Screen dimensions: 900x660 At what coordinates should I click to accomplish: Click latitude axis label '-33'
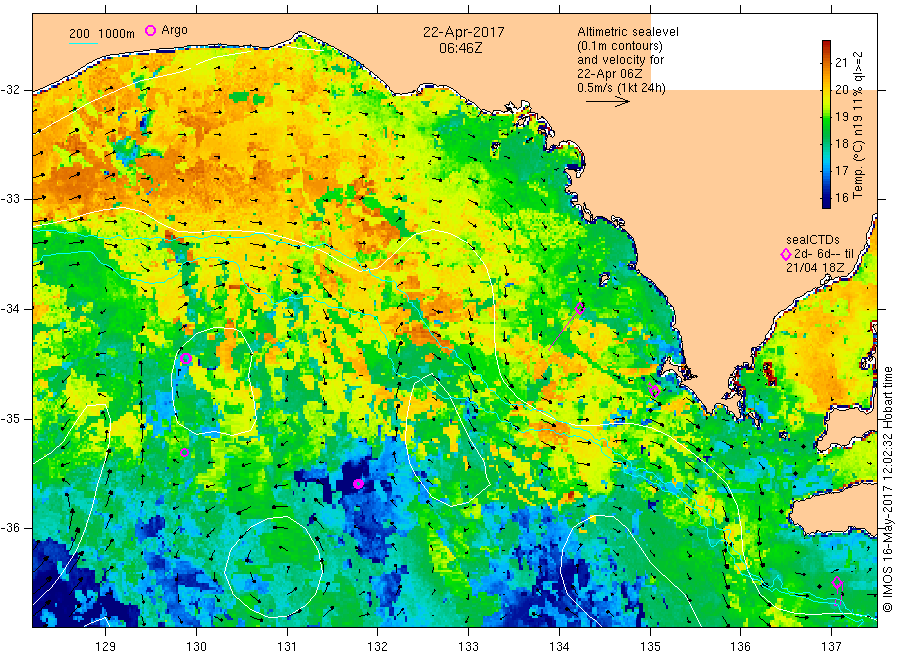coord(10,199)
